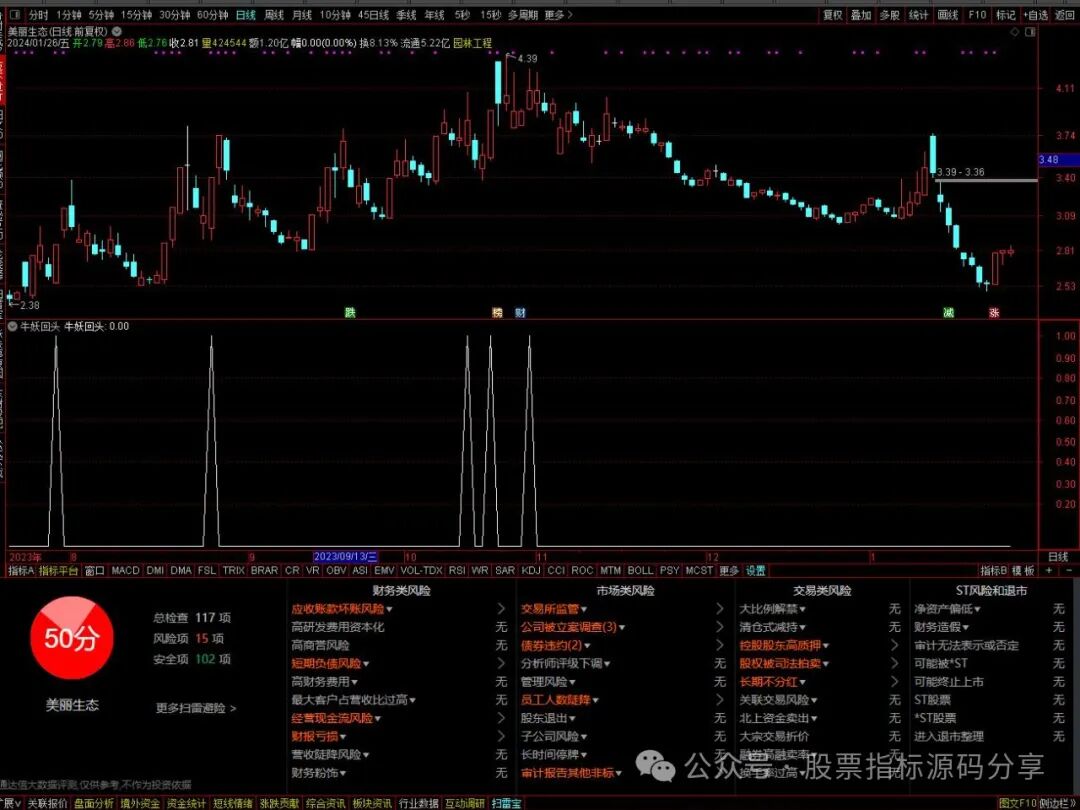
Task: Open arrow beside 经营现金流风险
Action: click(x=501, y=718)
